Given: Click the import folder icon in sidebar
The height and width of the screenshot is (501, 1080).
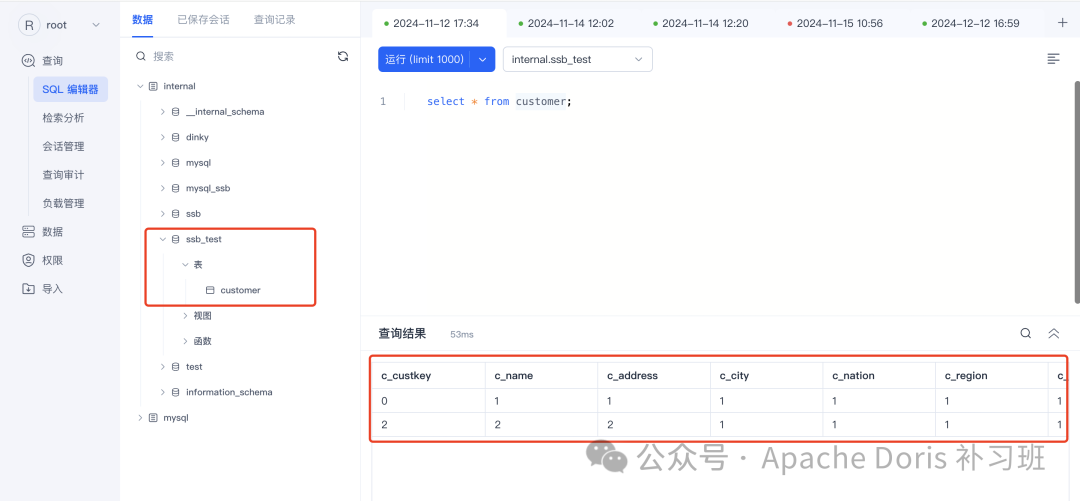Looking at the screenshot, I should coord(28,289).
